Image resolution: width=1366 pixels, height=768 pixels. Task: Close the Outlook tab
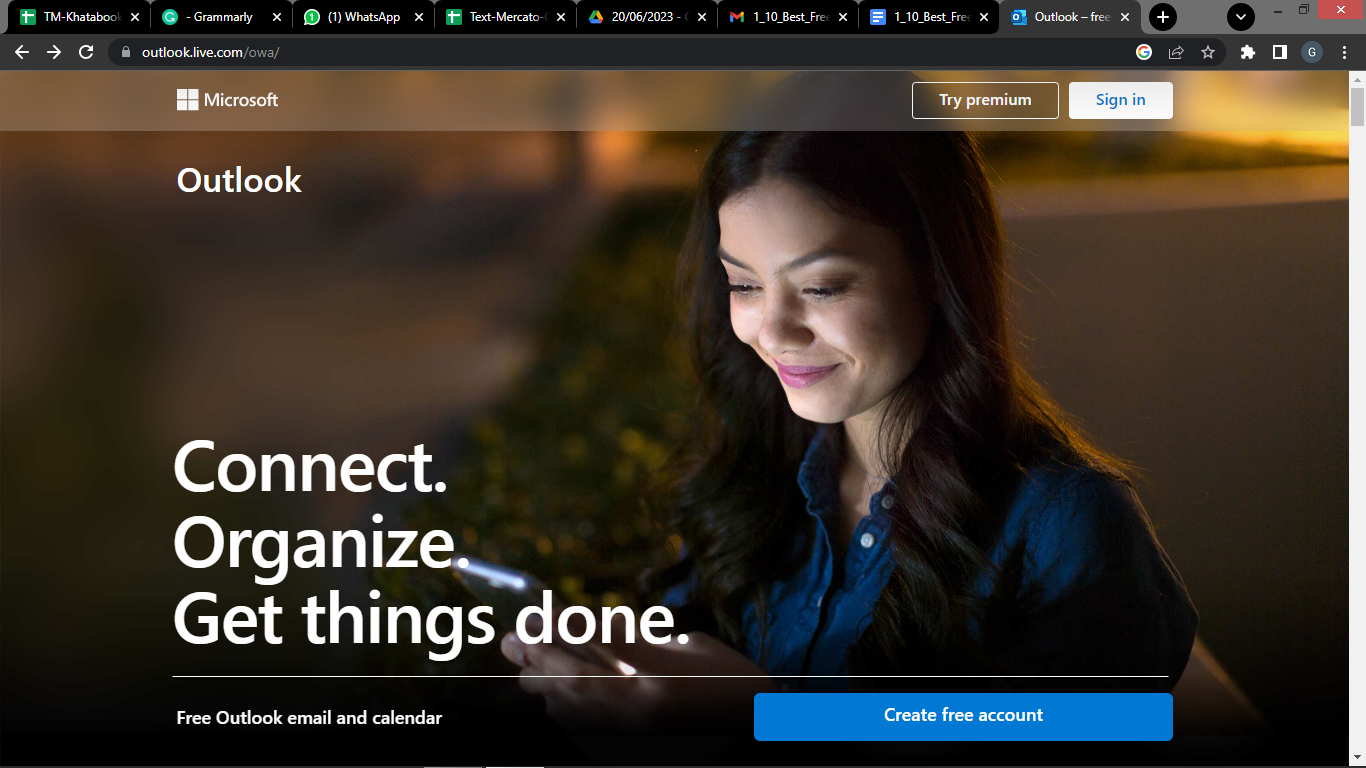[x=1125, y=17]
